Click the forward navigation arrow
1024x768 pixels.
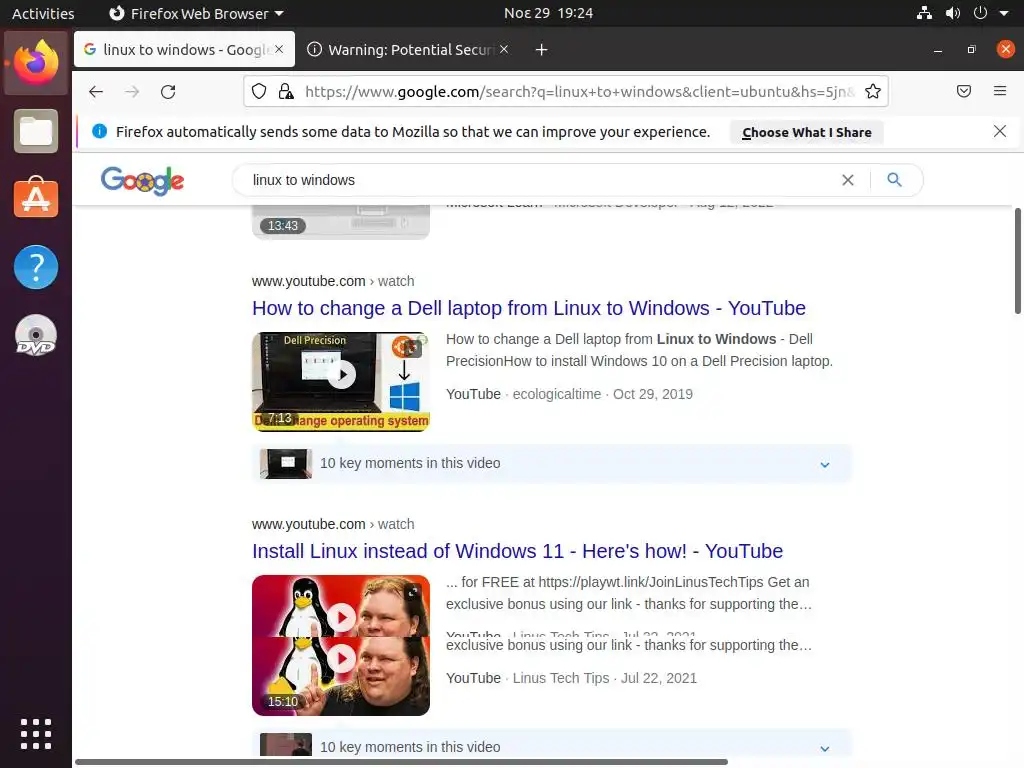(x=132, y=91)
